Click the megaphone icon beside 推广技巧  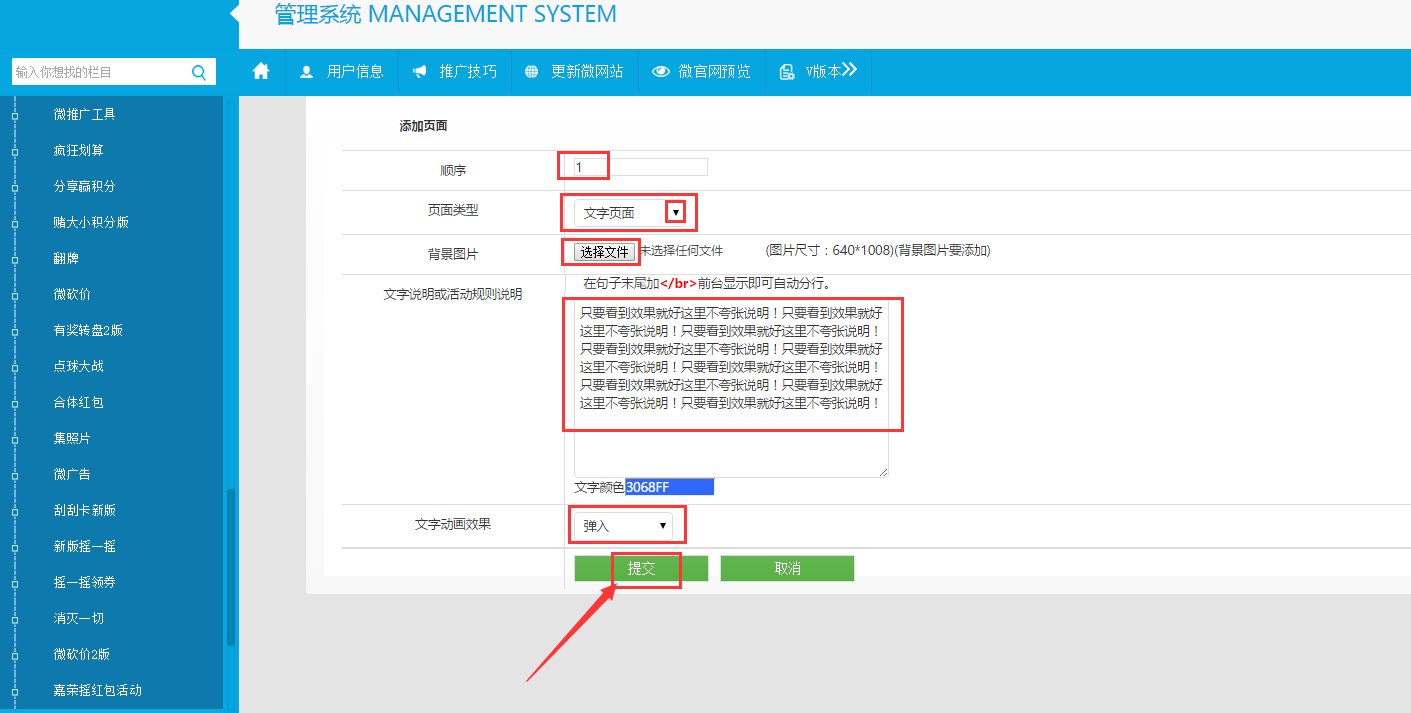(420, 72)
